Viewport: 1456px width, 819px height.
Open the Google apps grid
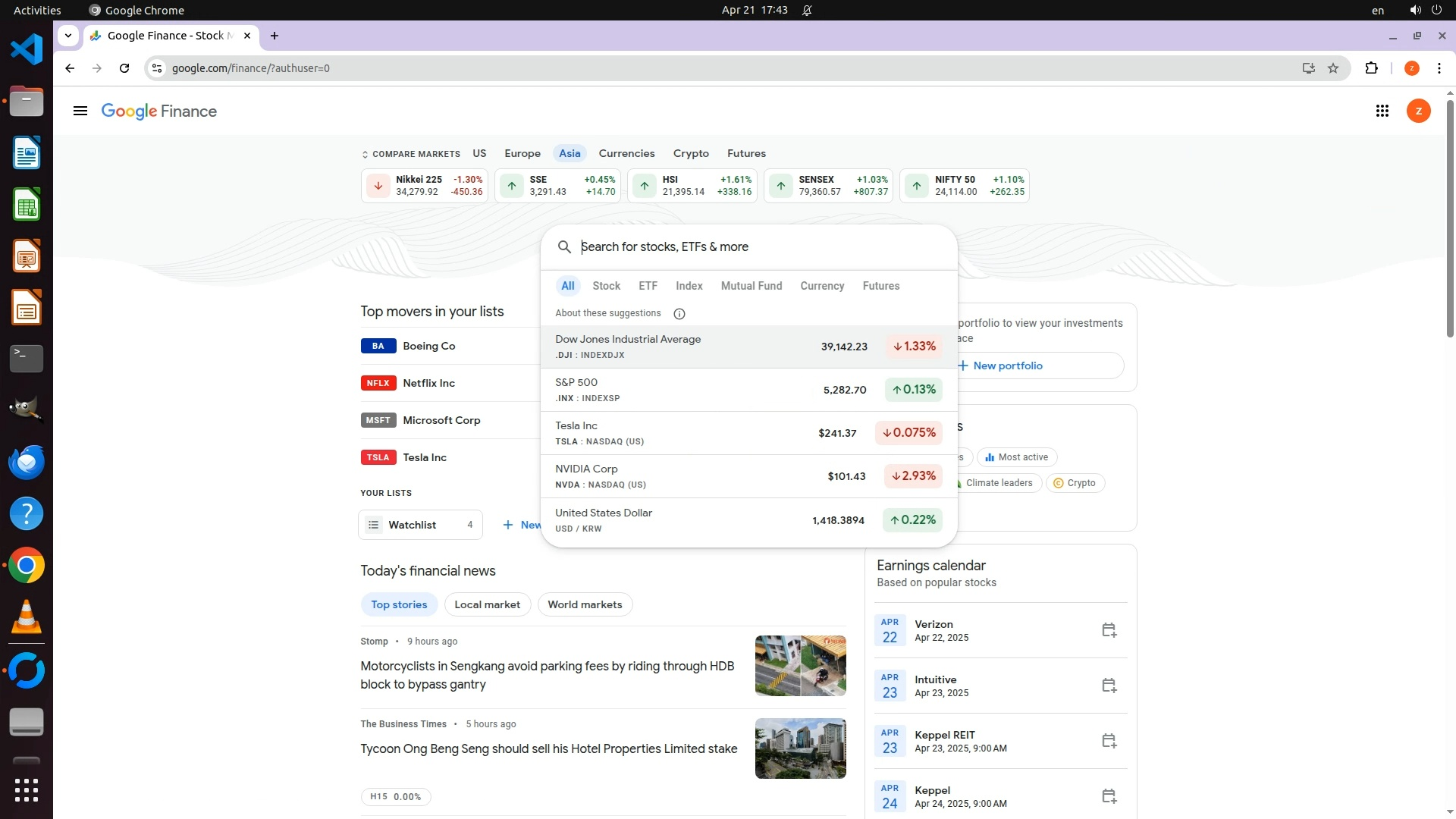pyautogui.click(x=1382, y=111)
